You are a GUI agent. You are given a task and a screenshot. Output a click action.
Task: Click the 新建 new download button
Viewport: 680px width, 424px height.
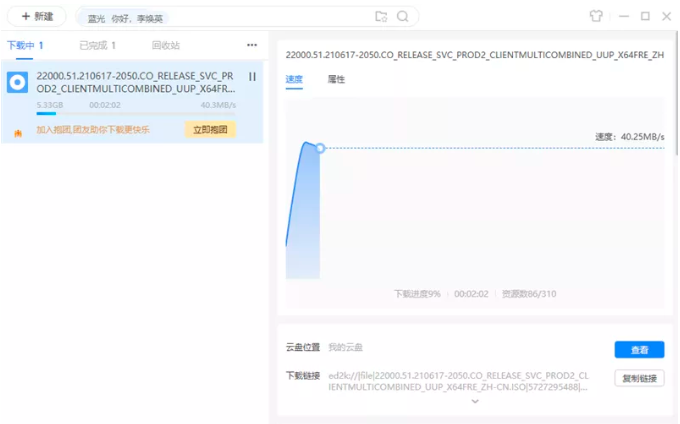37,17
